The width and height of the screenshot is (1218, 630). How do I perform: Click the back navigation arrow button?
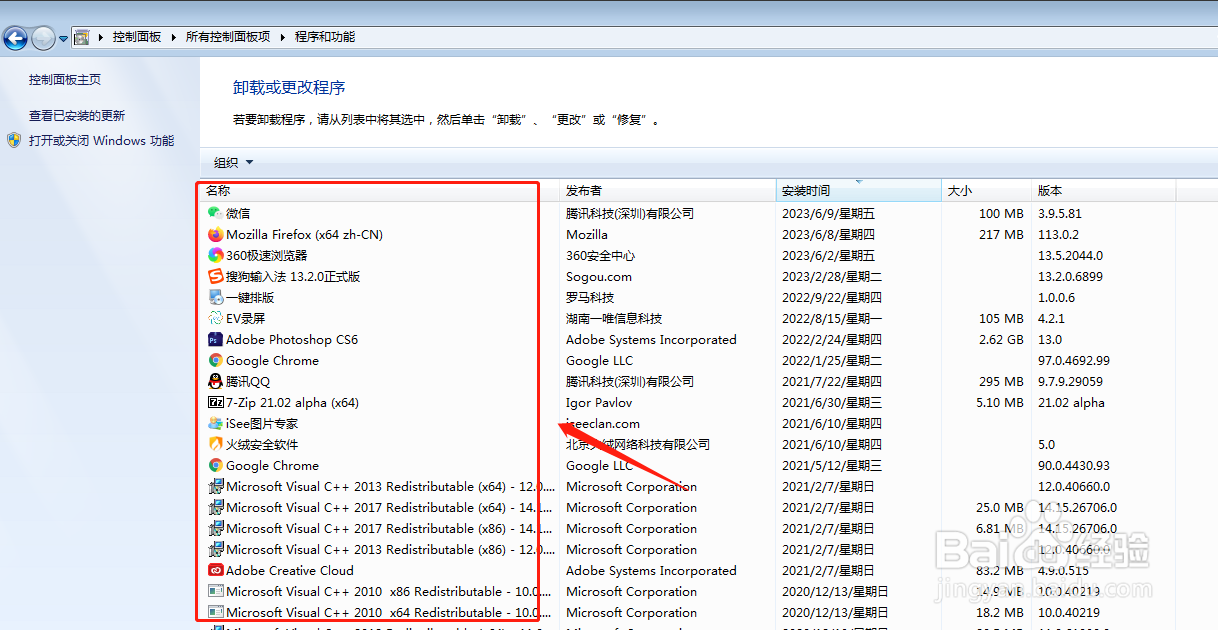pos(15,38)
